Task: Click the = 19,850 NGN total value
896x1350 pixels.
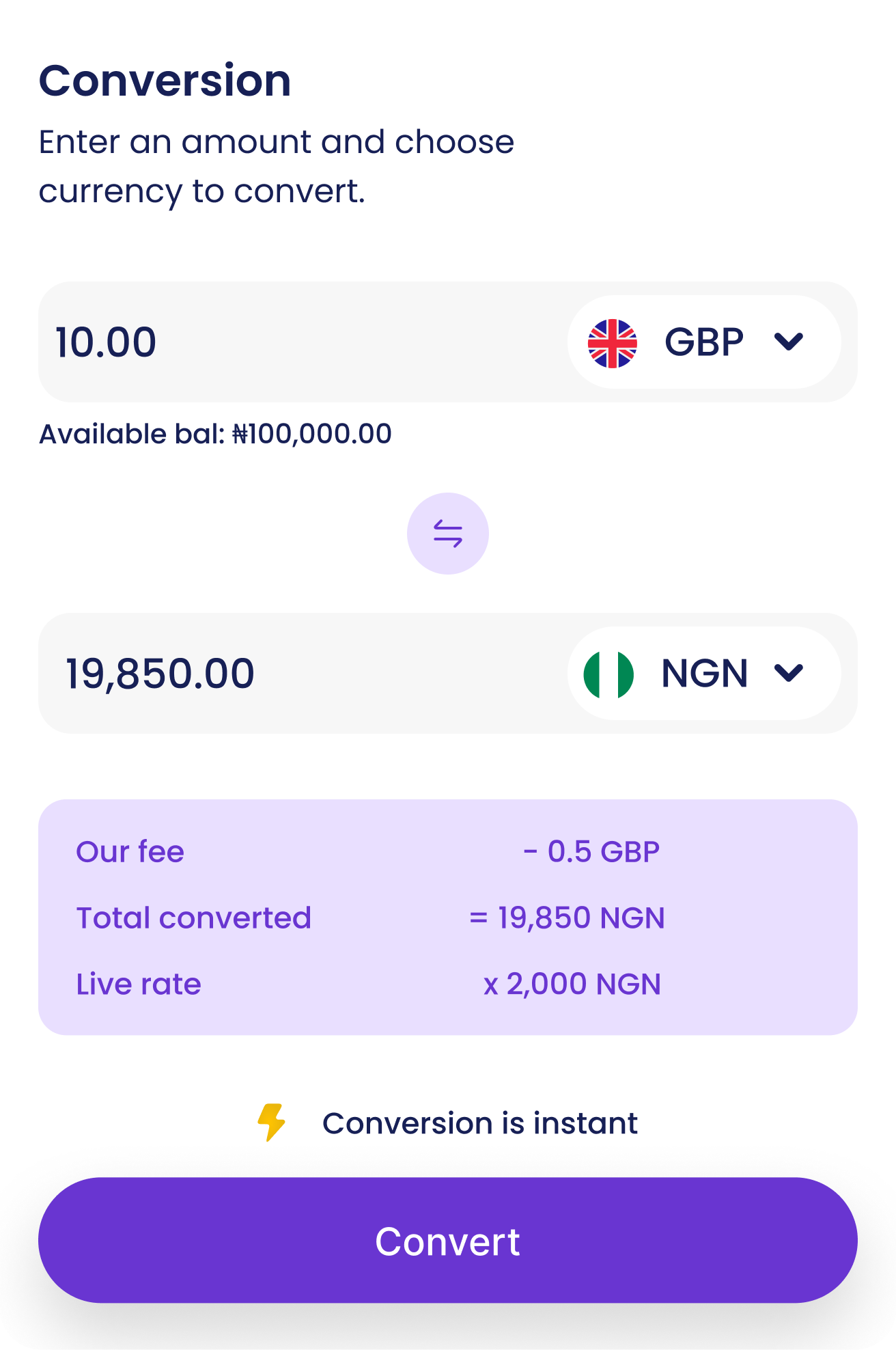Action: tap(567, 918)
